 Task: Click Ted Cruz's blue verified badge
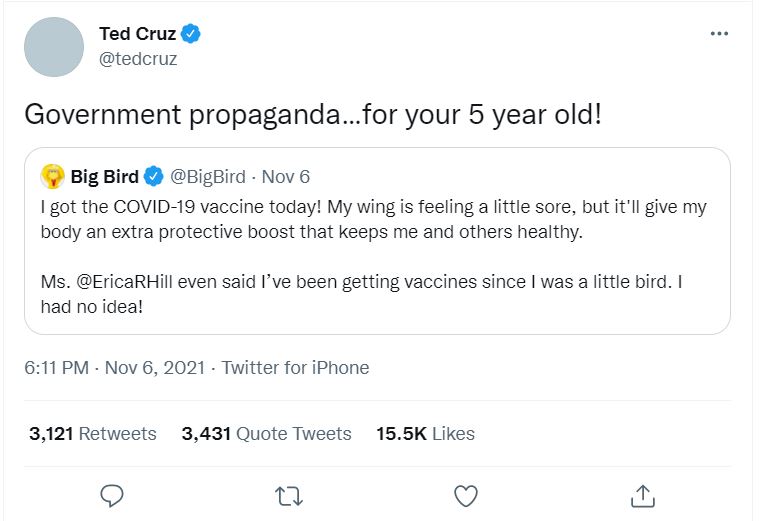click(x=192, y=34)
